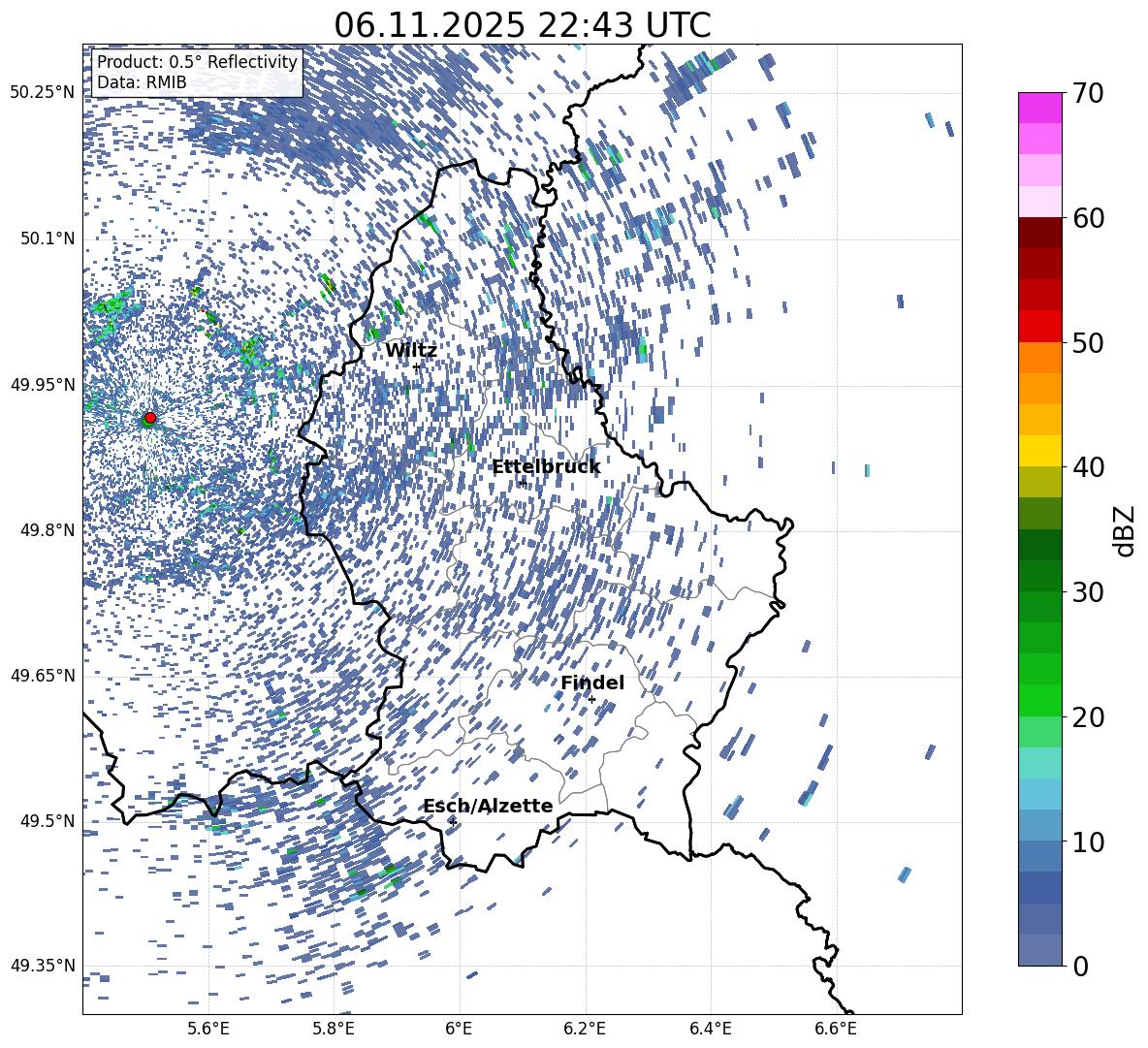Click the plus marker below Wiltz
Screen dimensions: 1148x1048
click(417, 366)
